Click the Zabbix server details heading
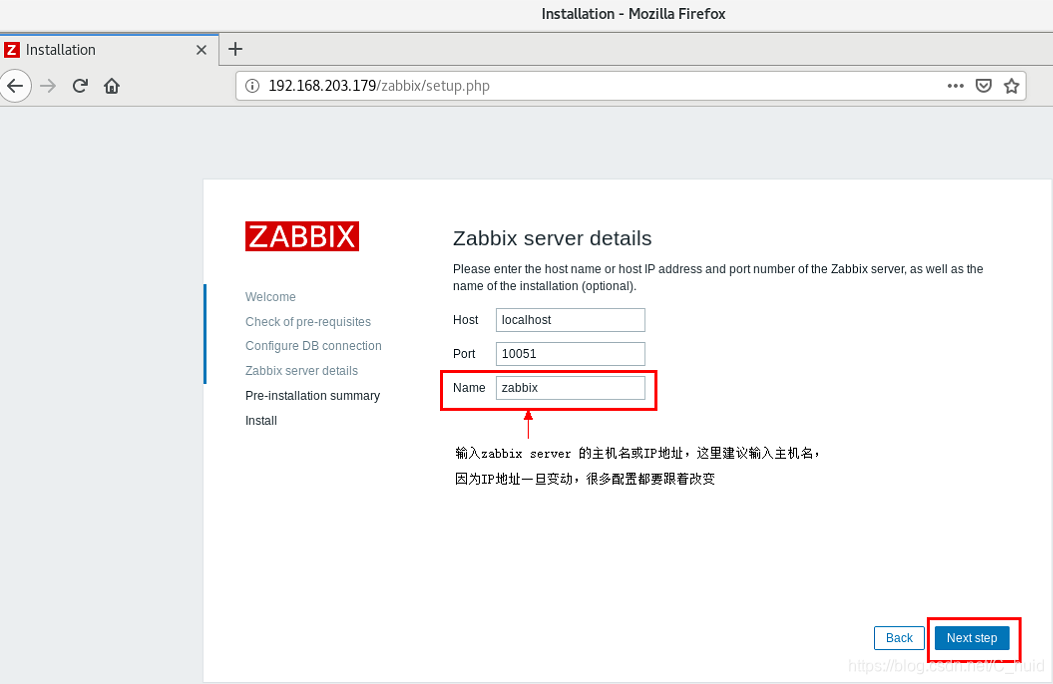 [x=552, y=238]
